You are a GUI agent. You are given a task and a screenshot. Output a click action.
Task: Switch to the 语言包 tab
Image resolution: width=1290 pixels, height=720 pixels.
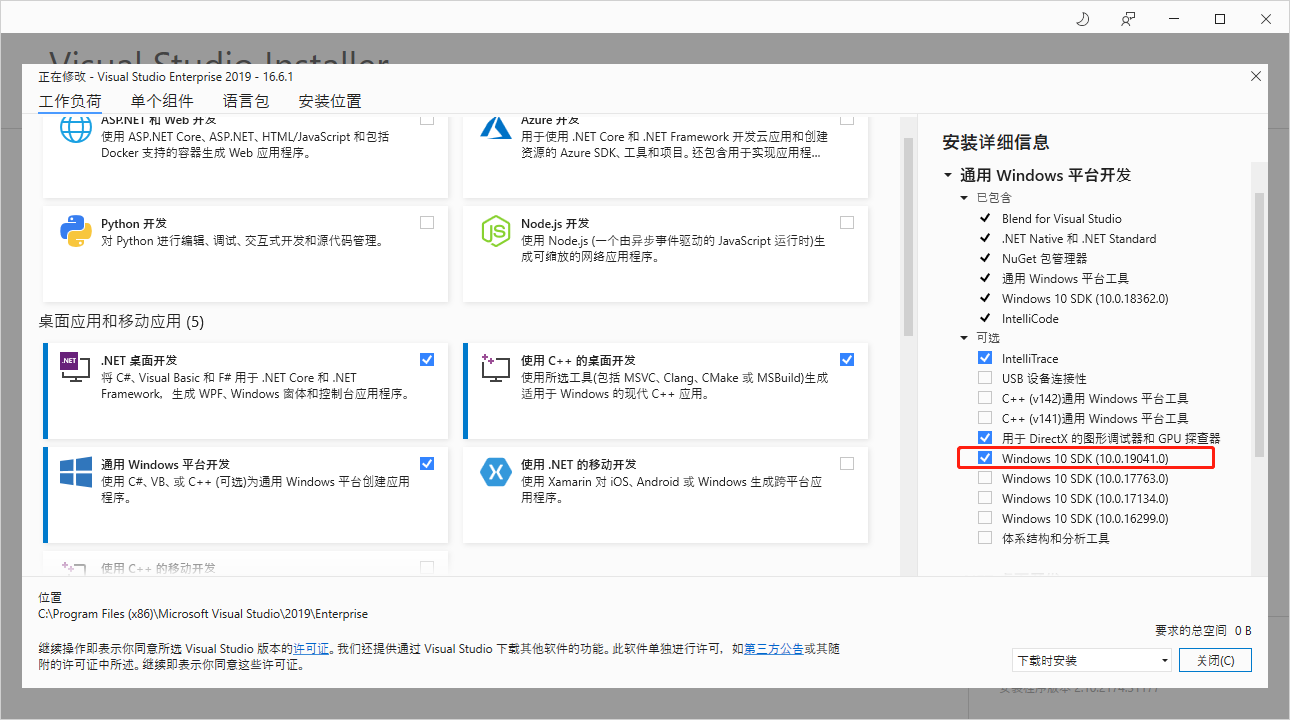(x=246, y=101)
